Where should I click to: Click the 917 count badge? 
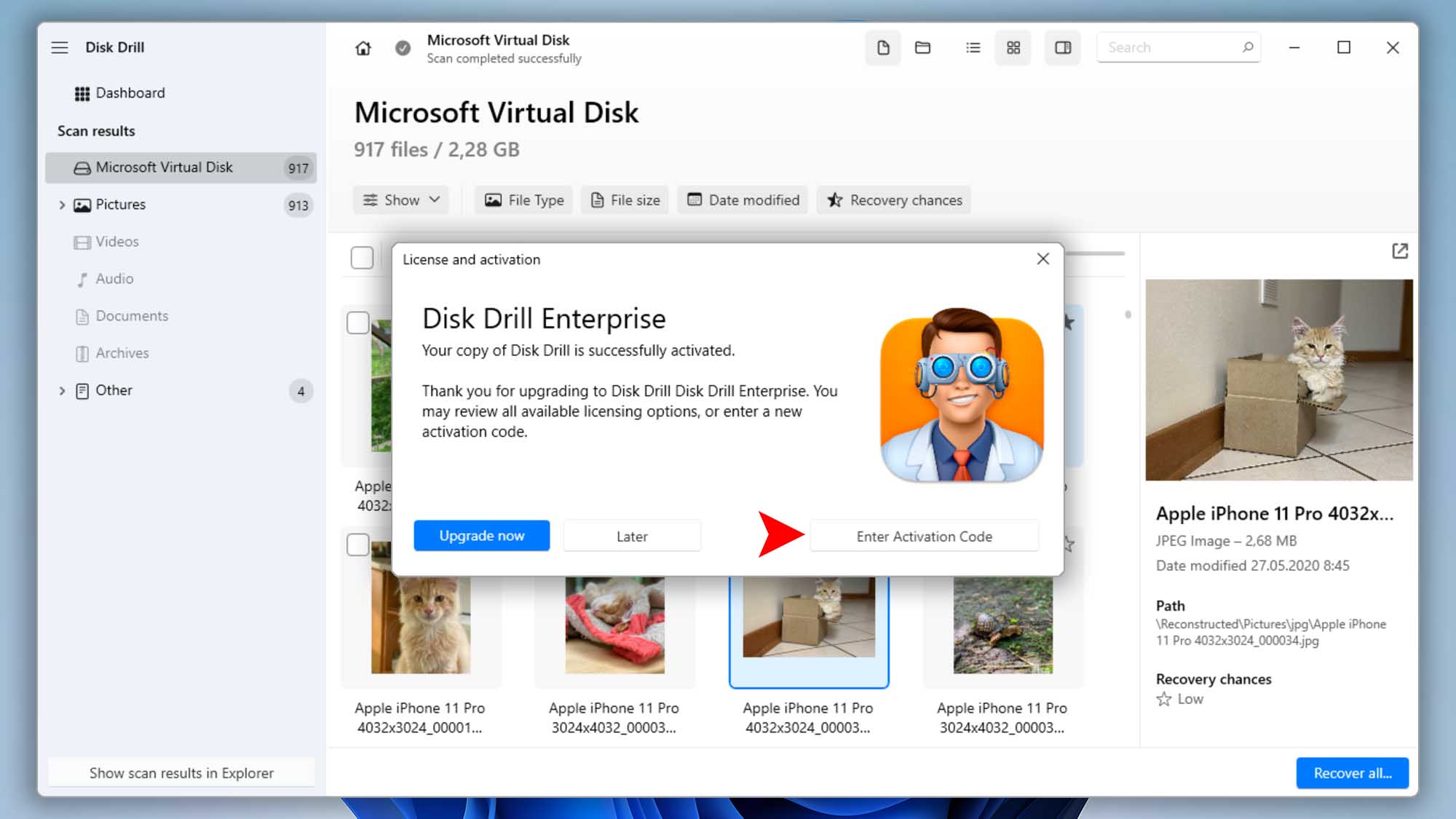[x=298, y=168]
